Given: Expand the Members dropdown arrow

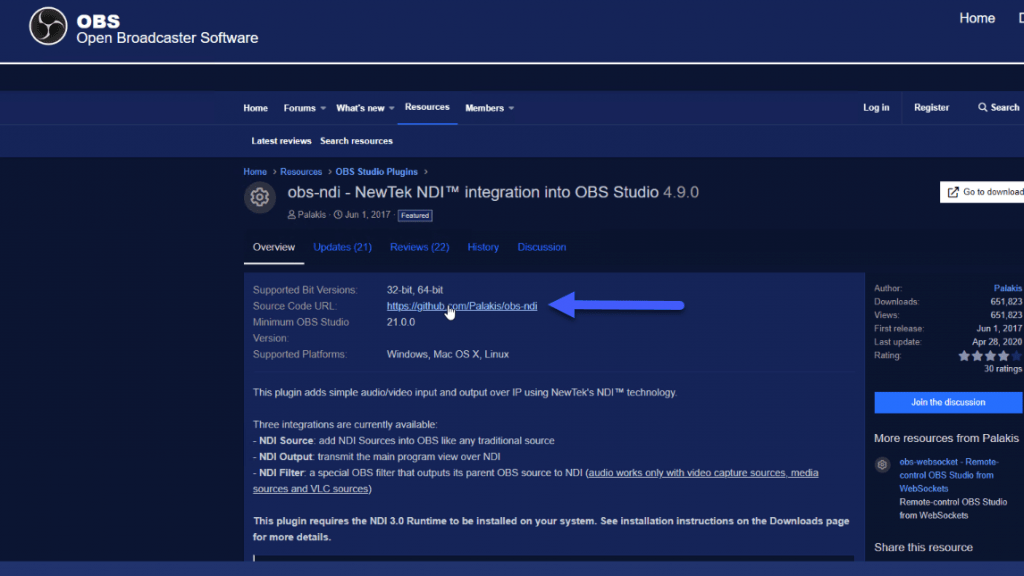Looking at the screenshot, I should tap(511, 108).
